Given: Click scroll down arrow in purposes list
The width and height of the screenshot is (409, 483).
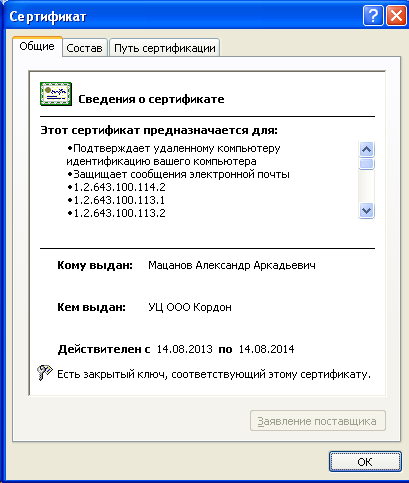Looking at the screenshot, I should click(366, 210).
